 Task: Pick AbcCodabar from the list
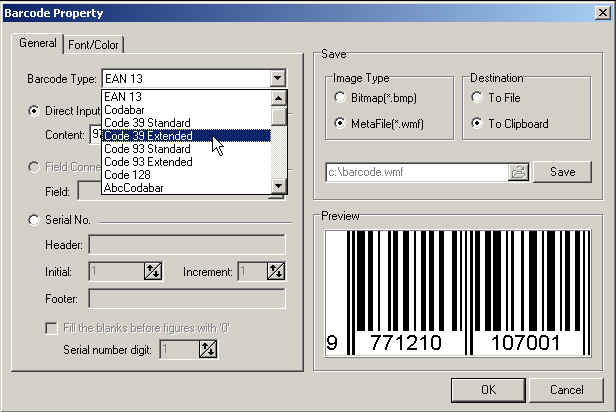[x=187, y=188]
